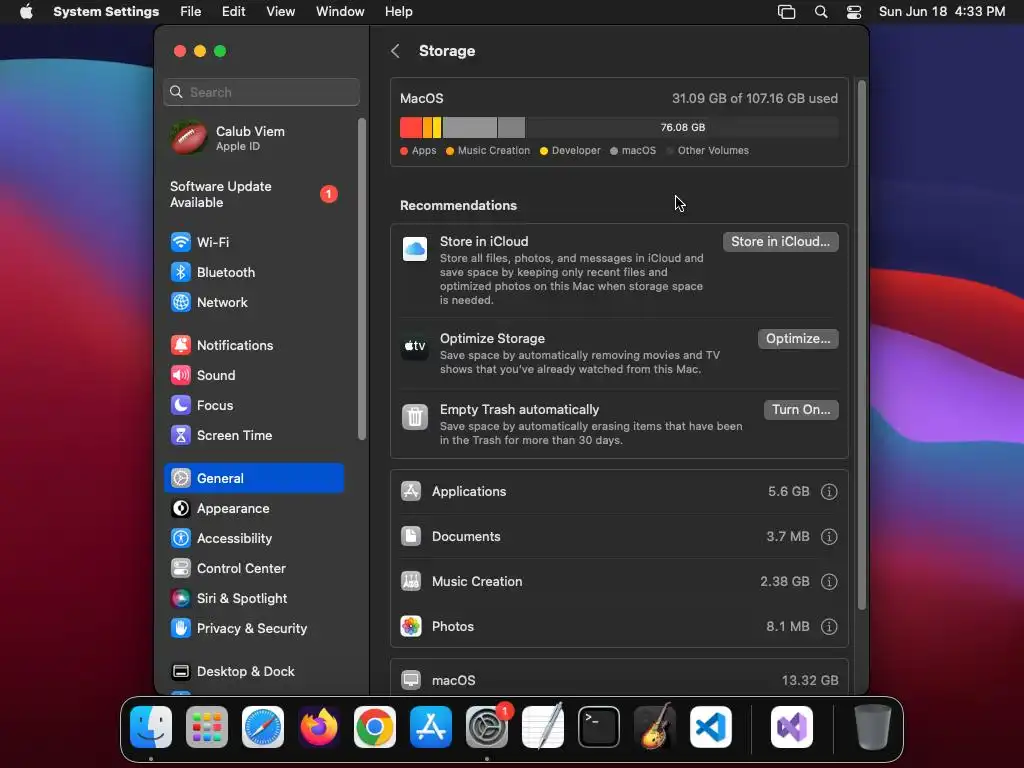Show info for Applications storage

pyautogui.click(x=829, y=492)
